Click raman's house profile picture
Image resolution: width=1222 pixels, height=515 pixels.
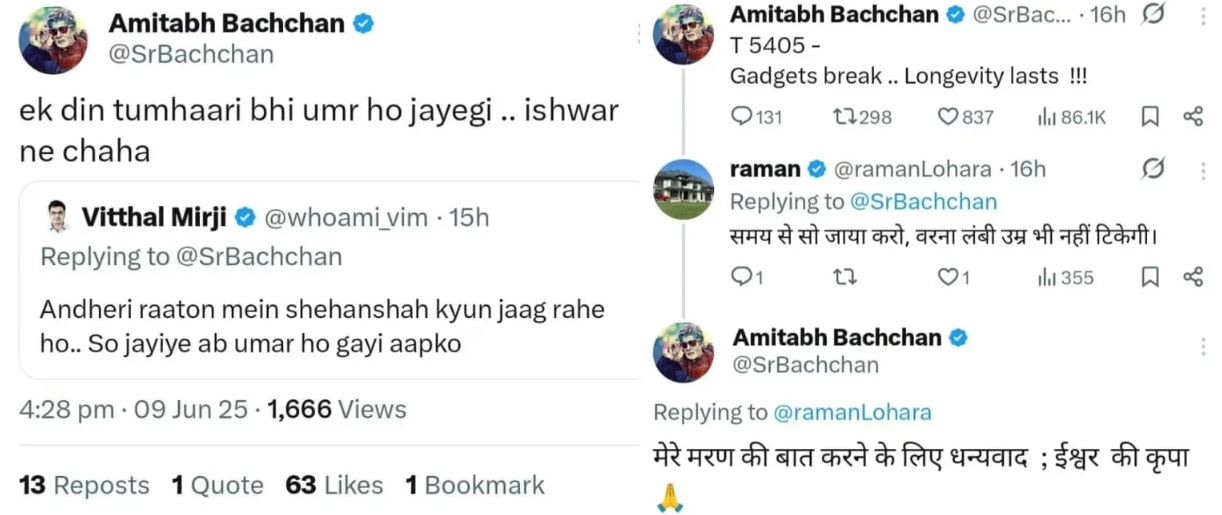click(x=682, y=188)
